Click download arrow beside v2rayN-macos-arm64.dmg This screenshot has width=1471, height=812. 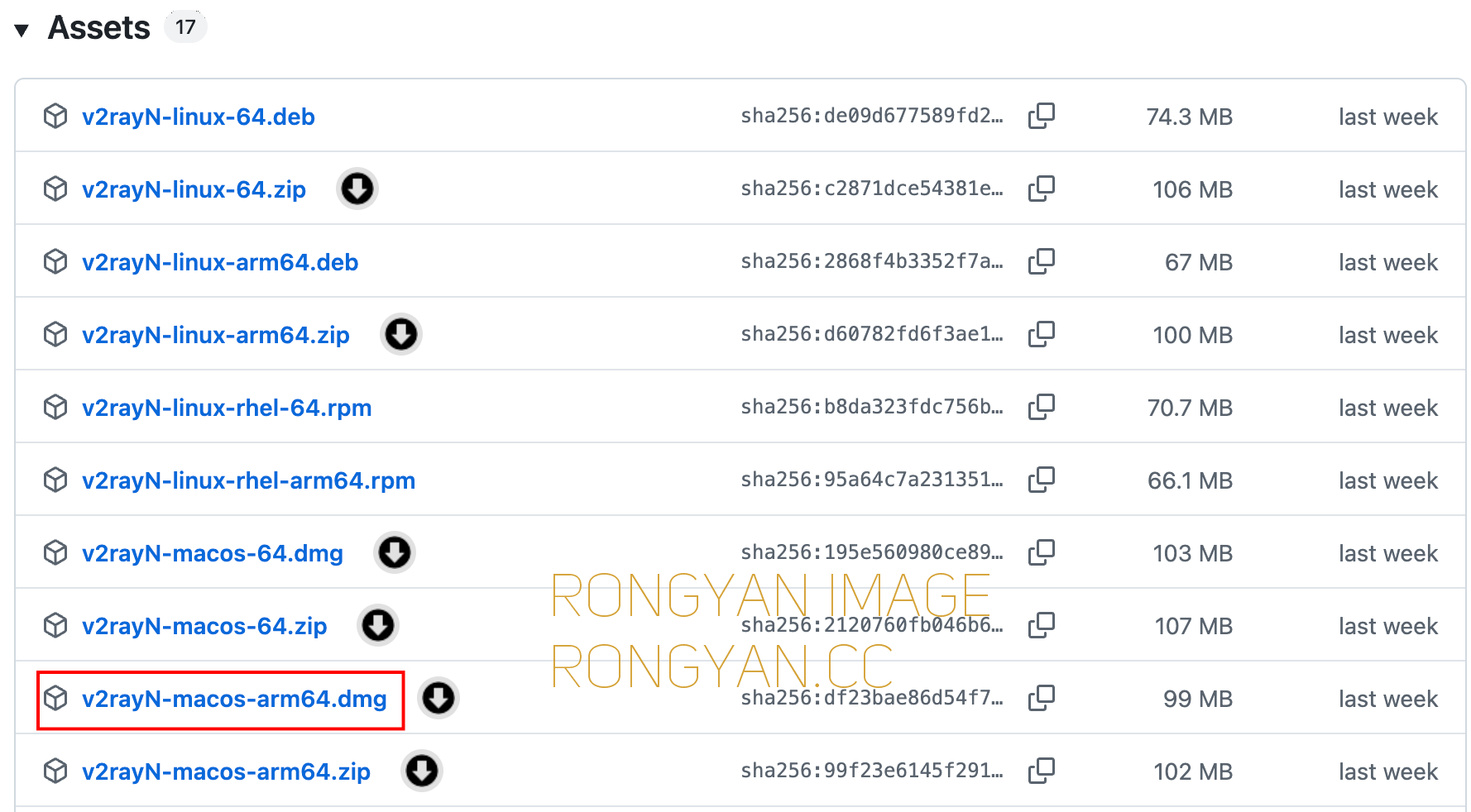point(438,698)
